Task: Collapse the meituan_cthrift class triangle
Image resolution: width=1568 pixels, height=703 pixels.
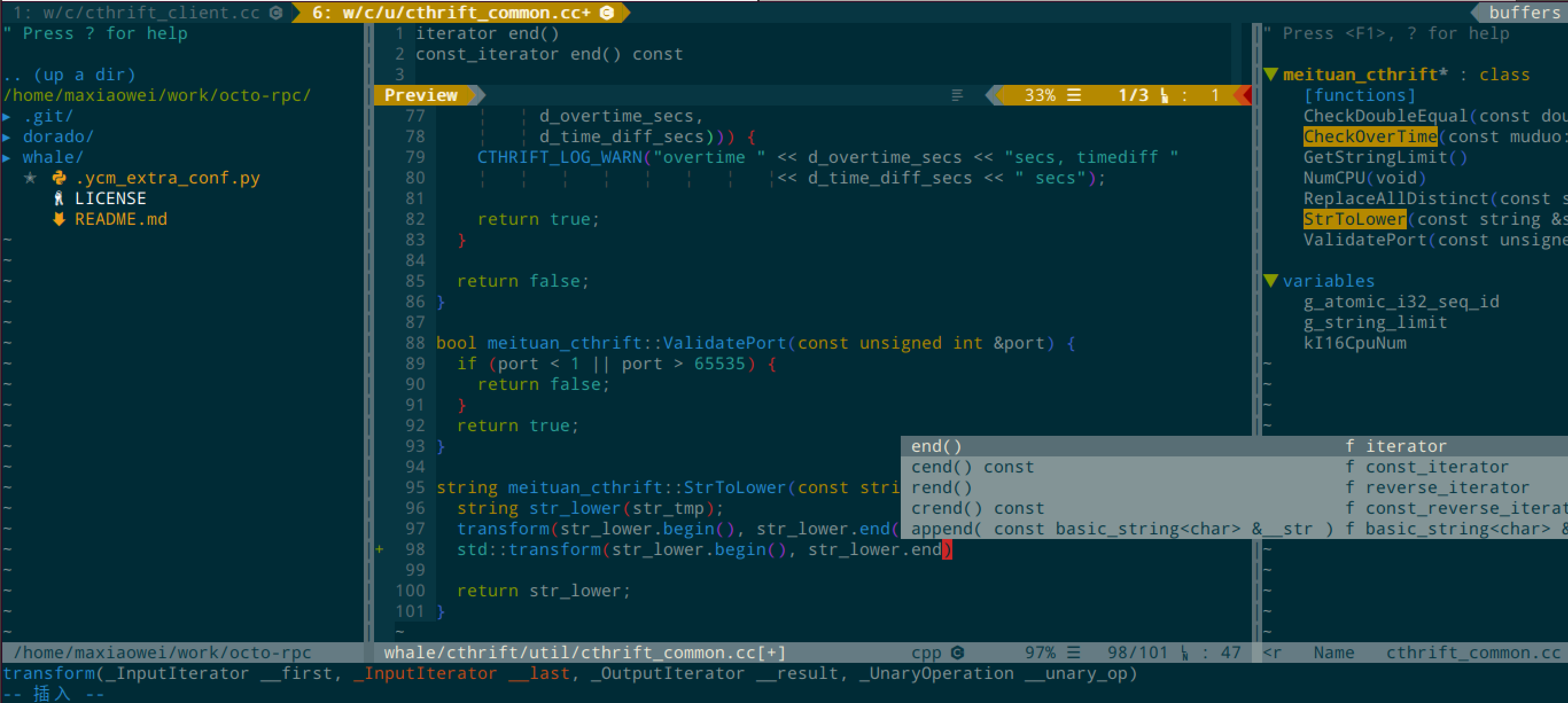Action: (x=1270, y=74)
